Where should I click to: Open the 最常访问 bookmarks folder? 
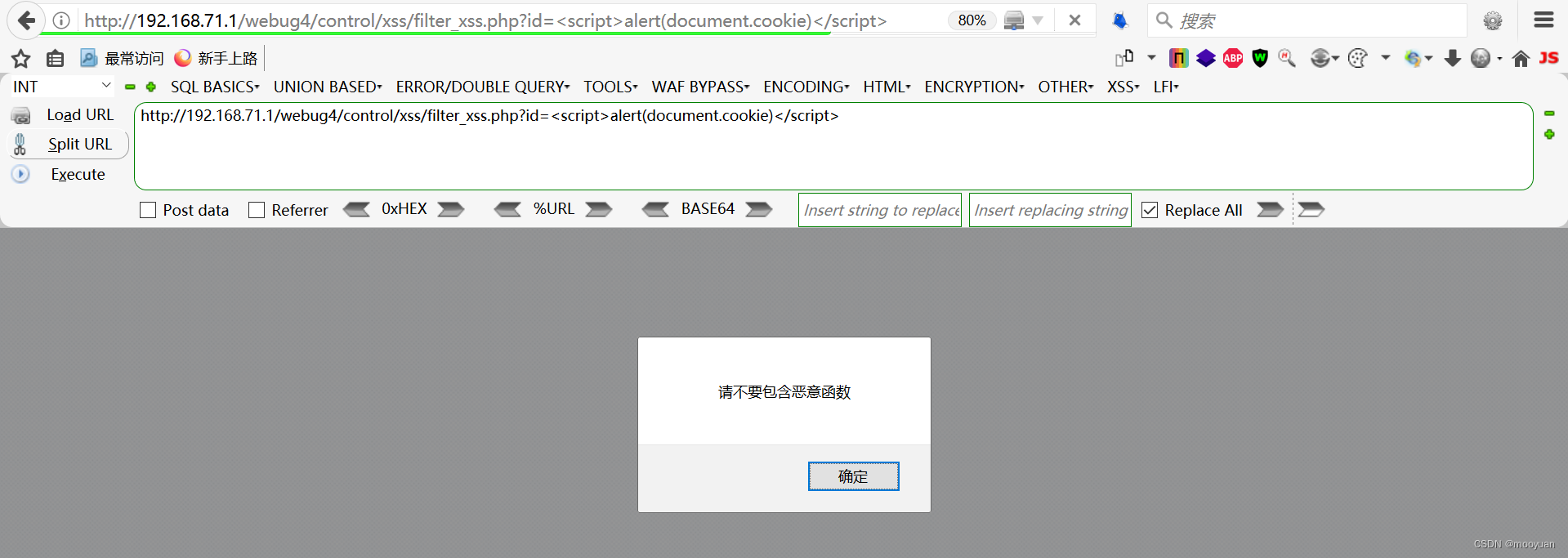tap(122, 58)
